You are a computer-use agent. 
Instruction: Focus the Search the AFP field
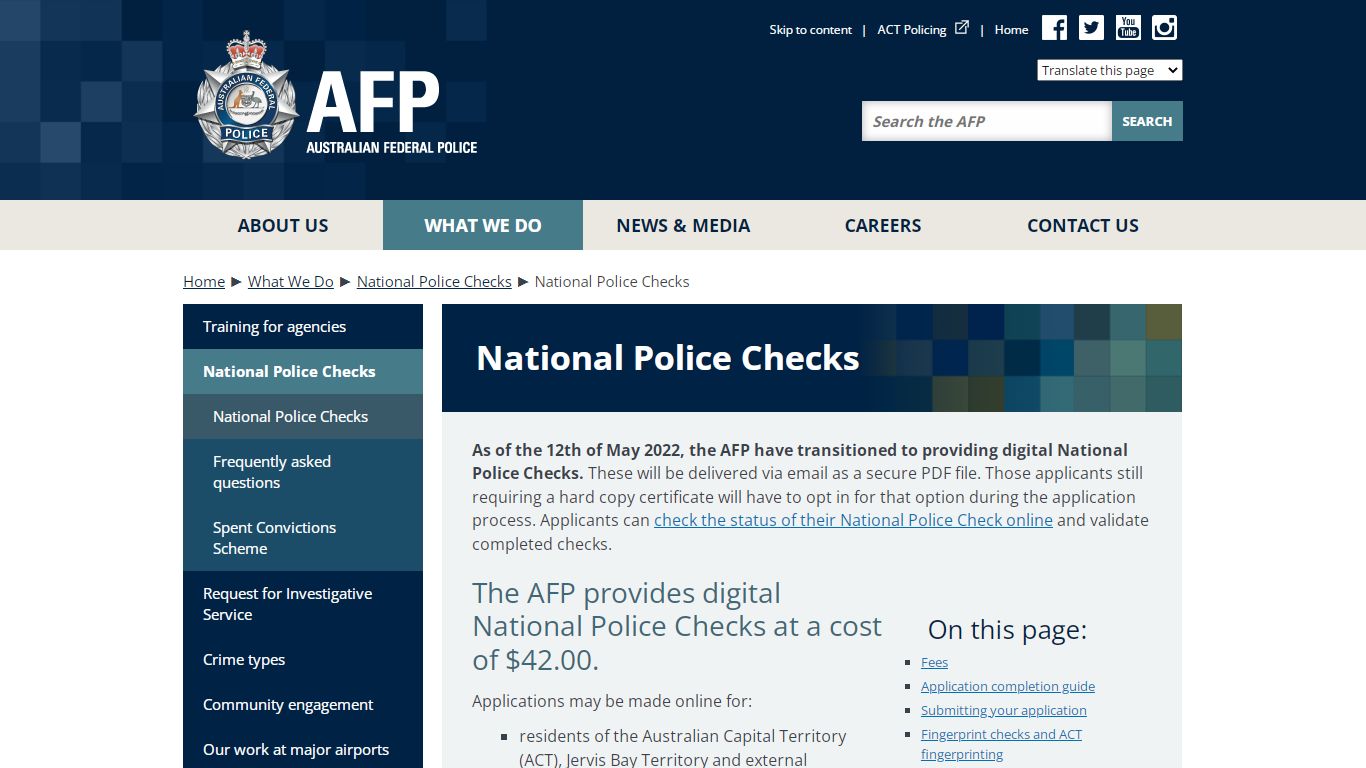coord(987,121)
